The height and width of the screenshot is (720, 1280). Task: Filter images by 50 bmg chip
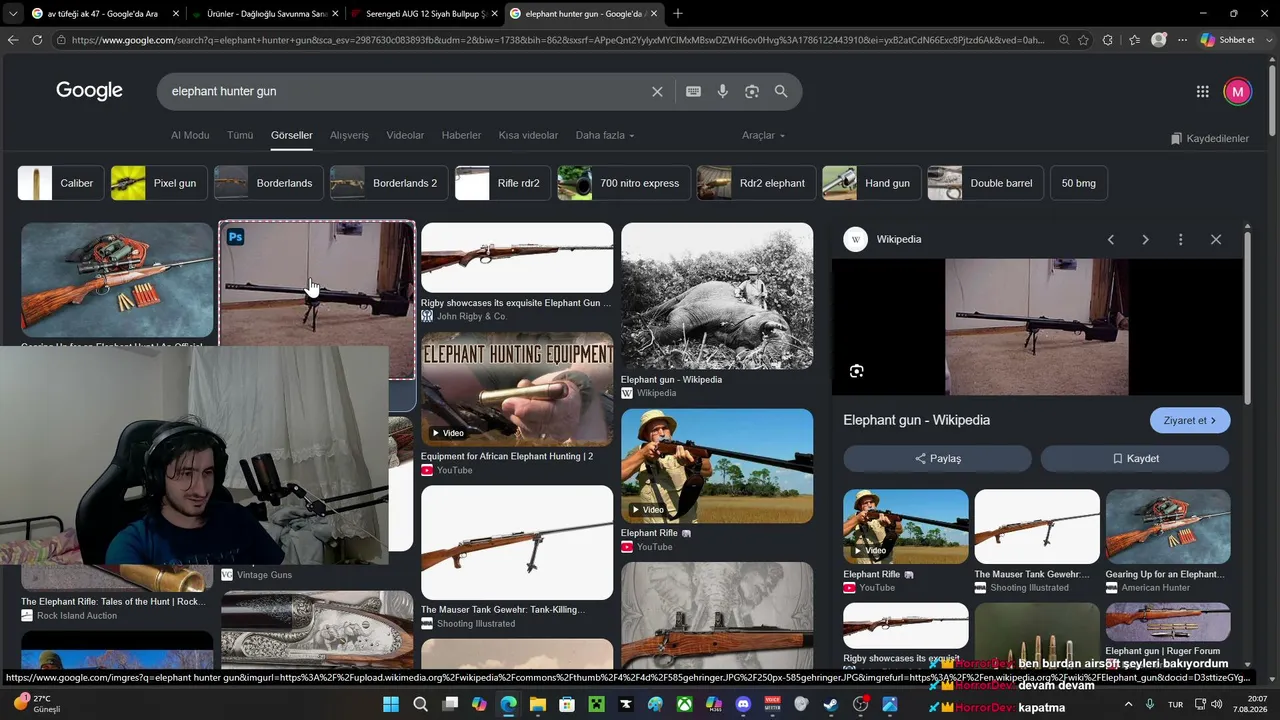(1079, 183)
